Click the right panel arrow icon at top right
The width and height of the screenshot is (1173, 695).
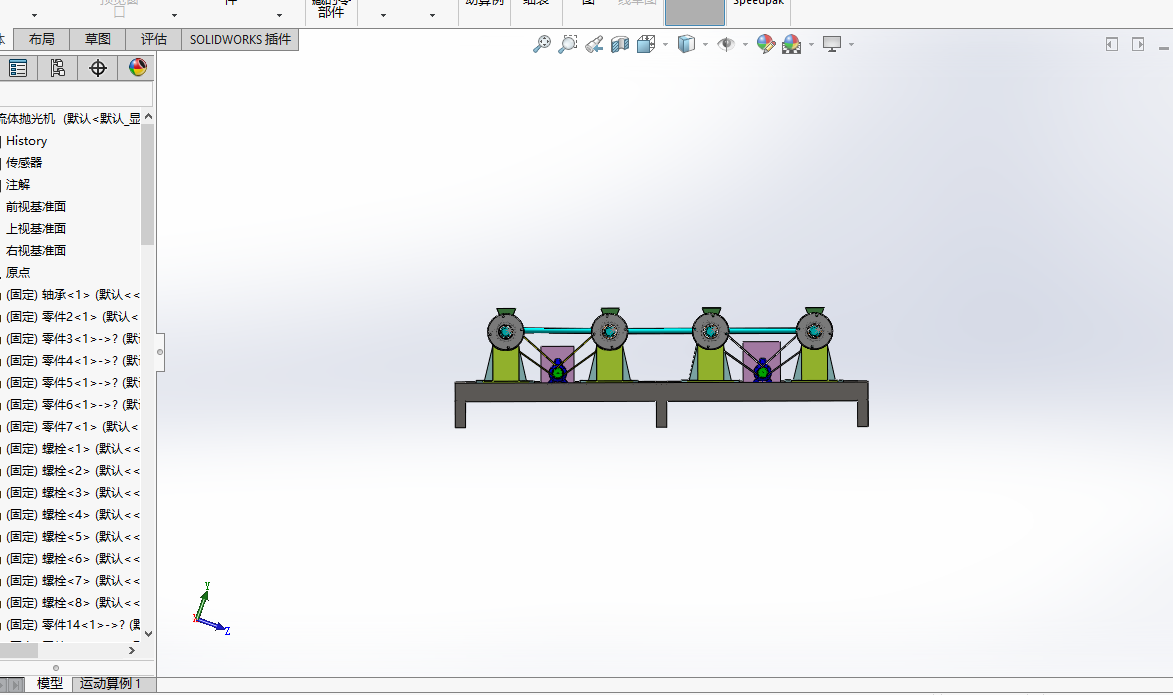coord(1138,44)
